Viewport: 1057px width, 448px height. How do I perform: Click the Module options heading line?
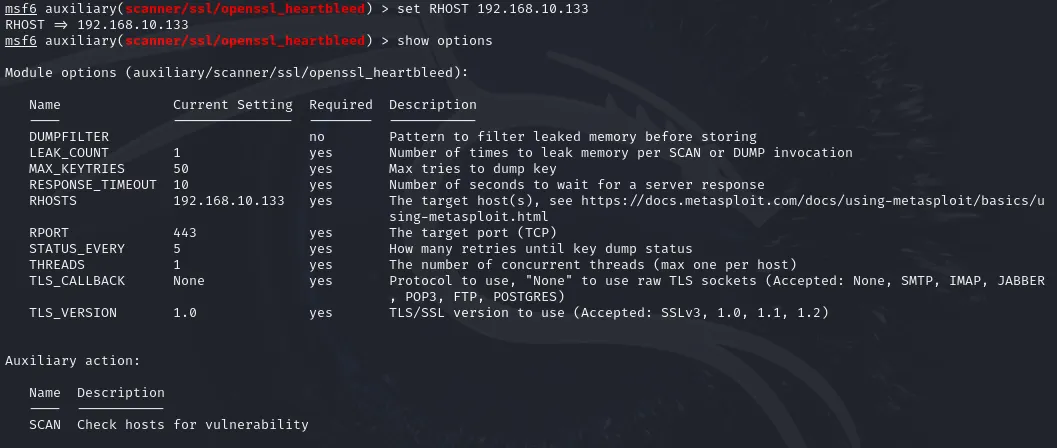pos(237,73)
